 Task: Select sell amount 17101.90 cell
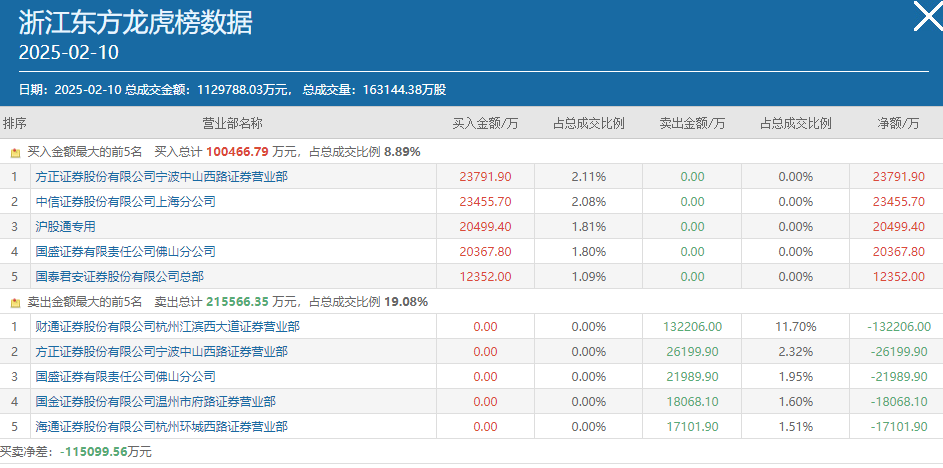[x=692, y=426]
